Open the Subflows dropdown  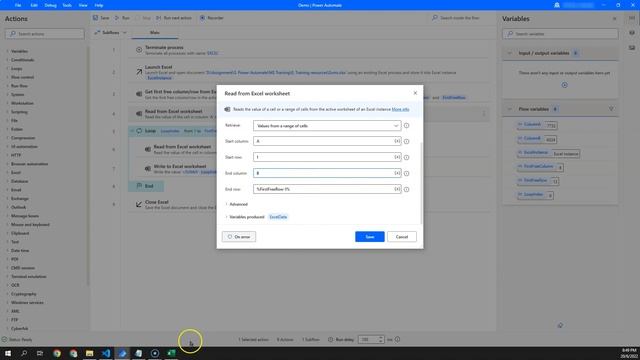click(x=111, y=32)
